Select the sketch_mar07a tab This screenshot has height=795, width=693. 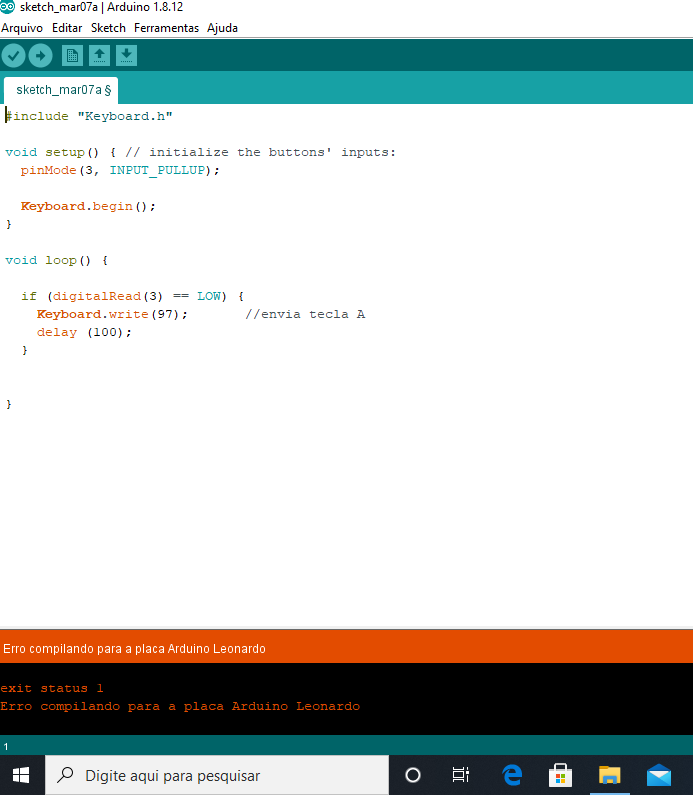click(x=61, y=90)
